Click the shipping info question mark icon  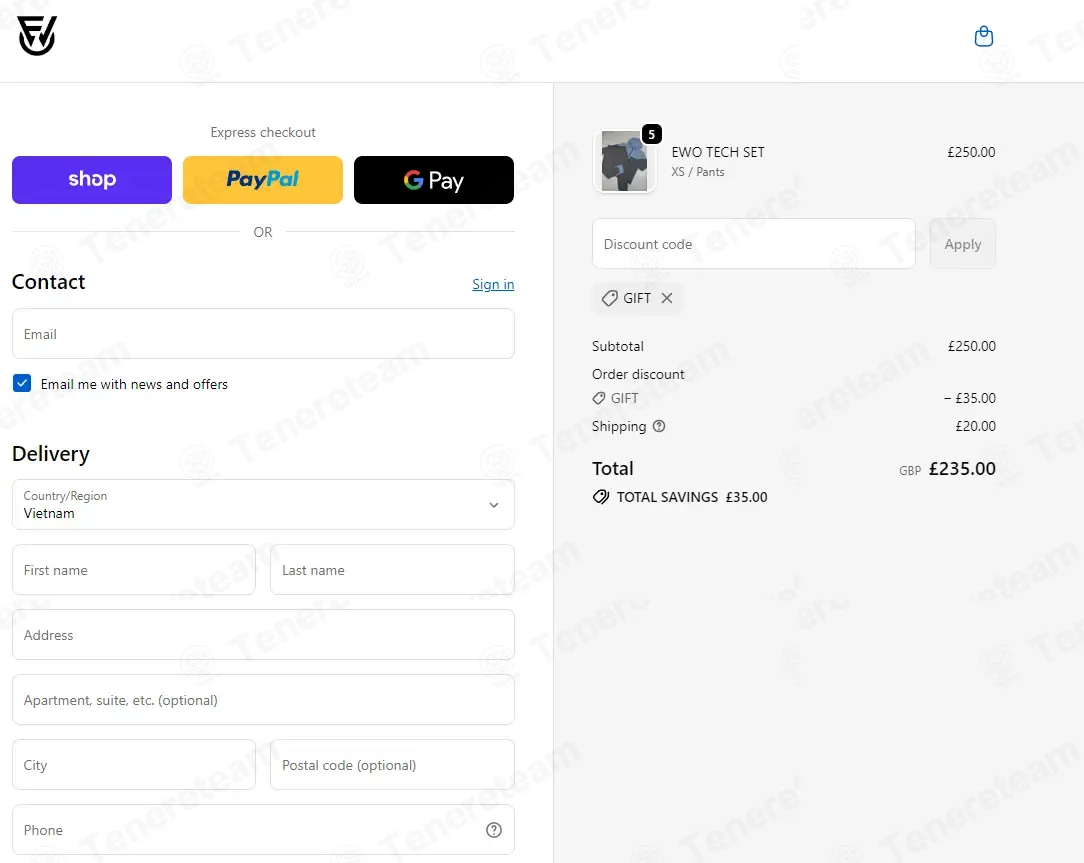click(659, 426)
